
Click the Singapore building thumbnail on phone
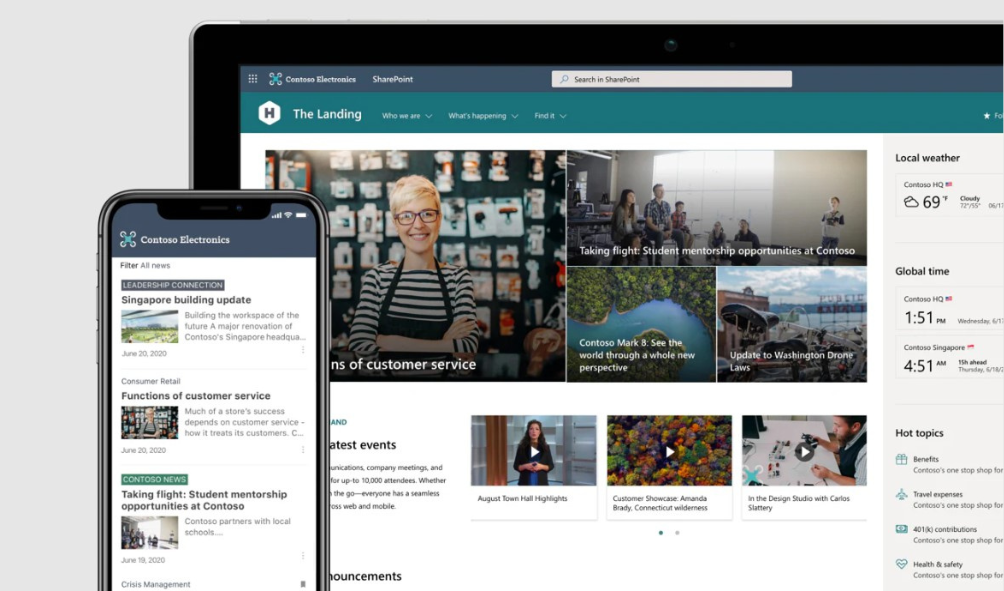click(150, 327)
